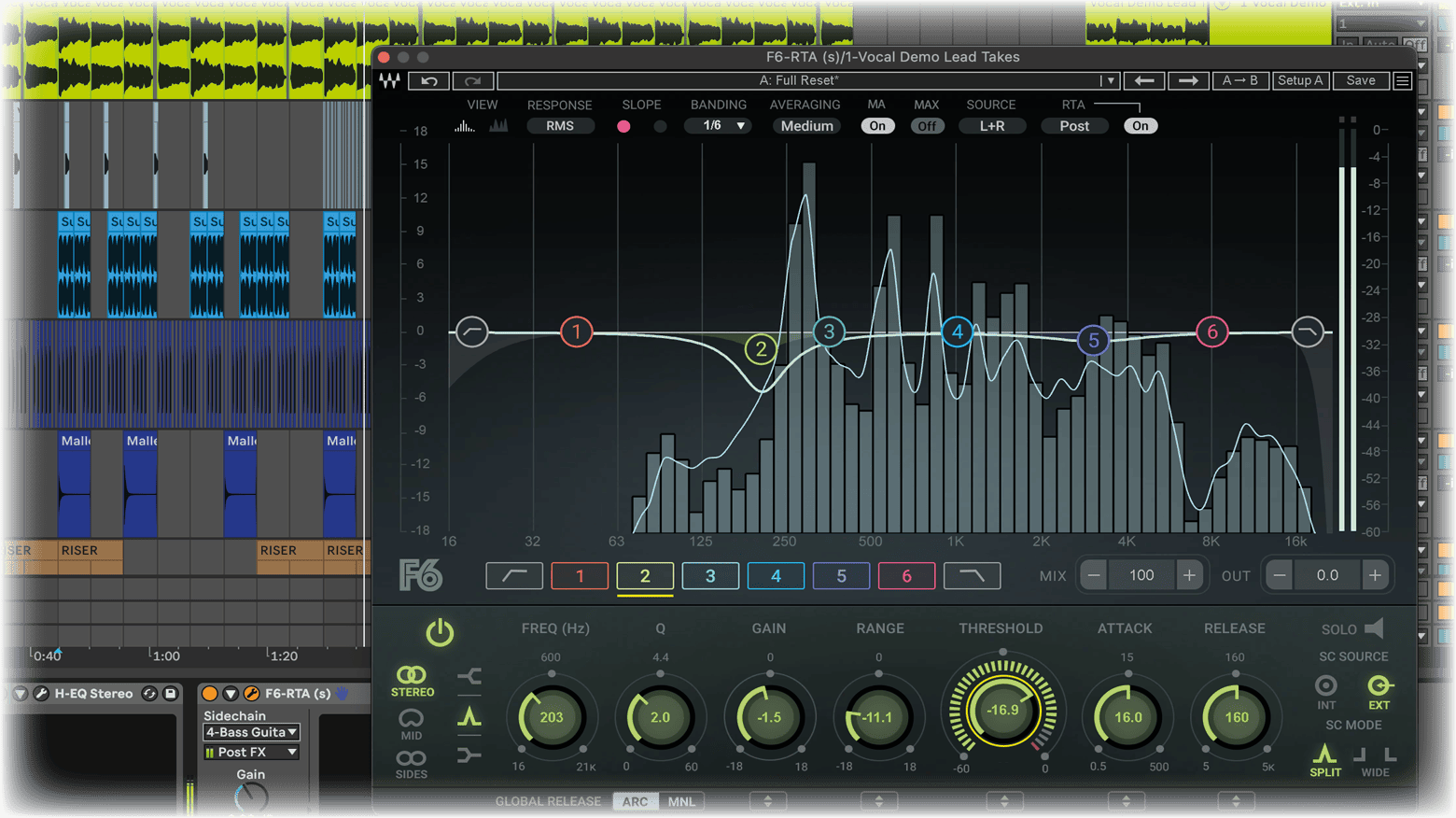Toggle the RTA On button
Image resolution: width=1456 pixels, height=818 pixels.
click(x=1141, y=126)
